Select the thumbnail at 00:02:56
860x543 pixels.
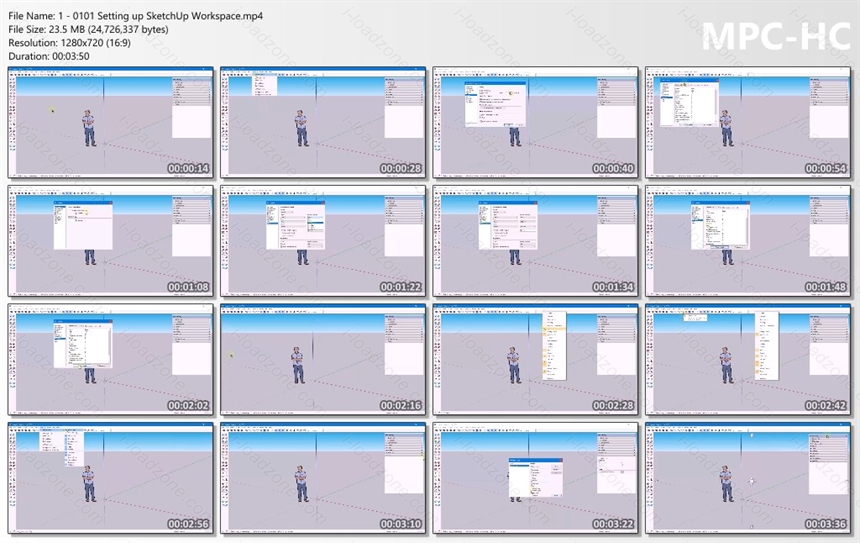[x=111, y=478]
